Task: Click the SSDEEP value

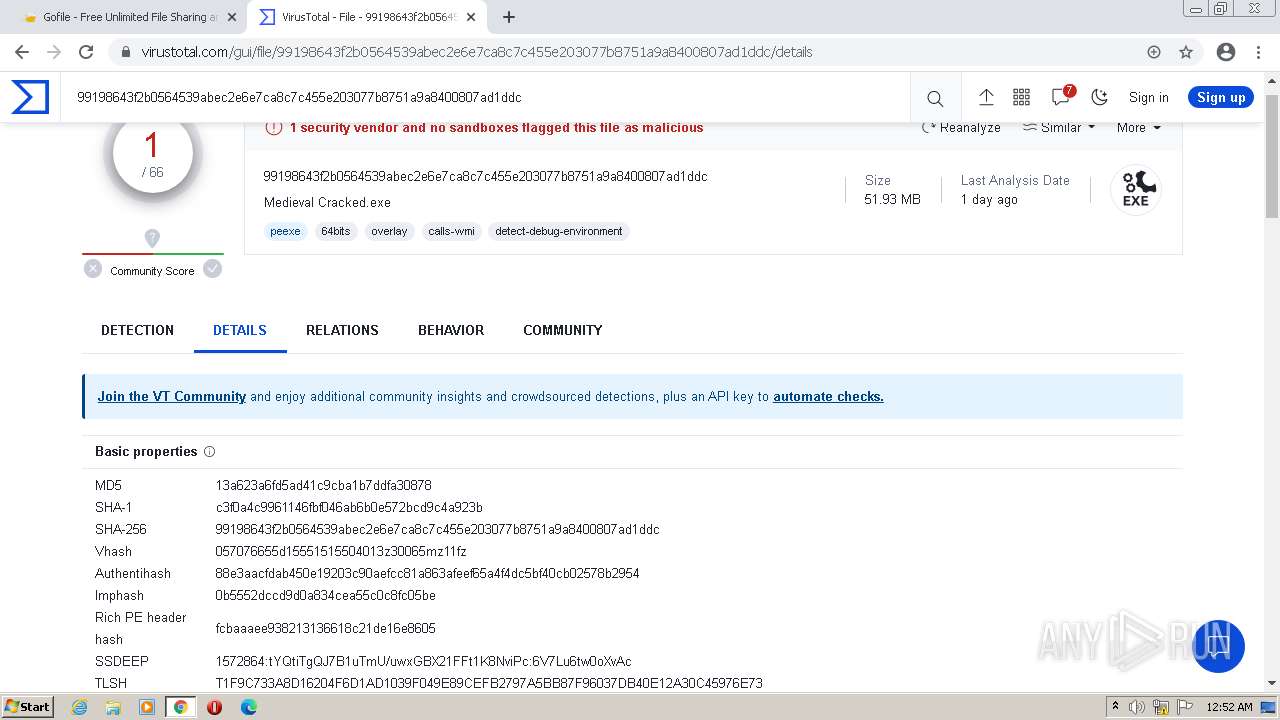Action: (423, 661)
